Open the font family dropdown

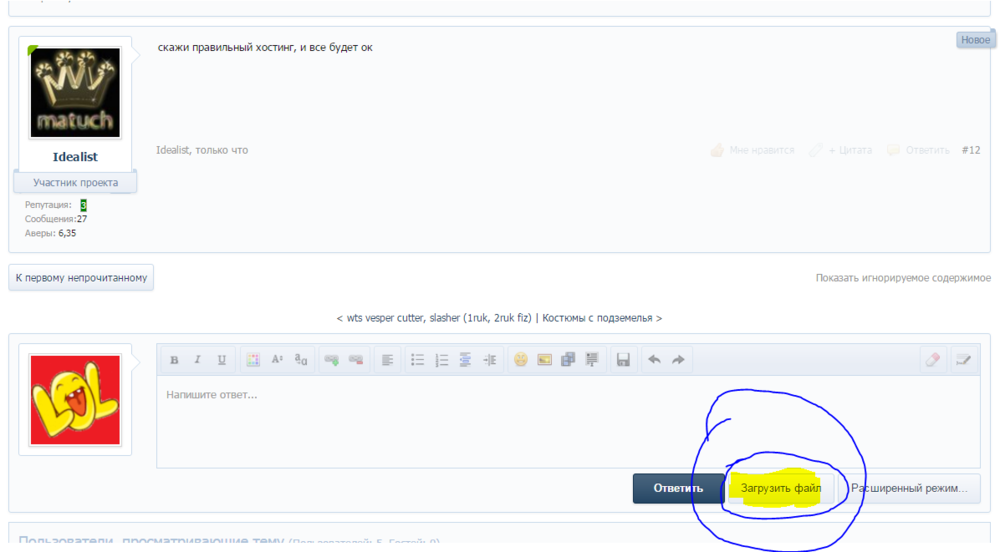[301, 360]
